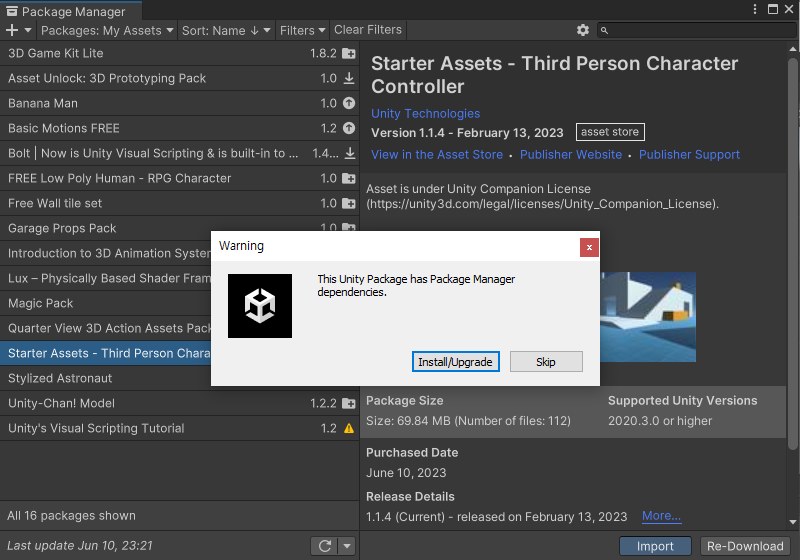
Task: Click the asset store tag
Action: [x=610, y=132]
